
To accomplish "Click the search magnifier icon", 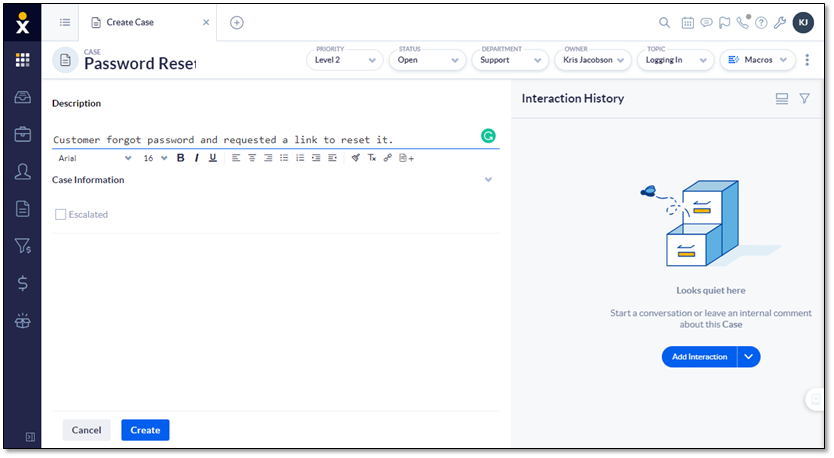I will pos(665,23).
